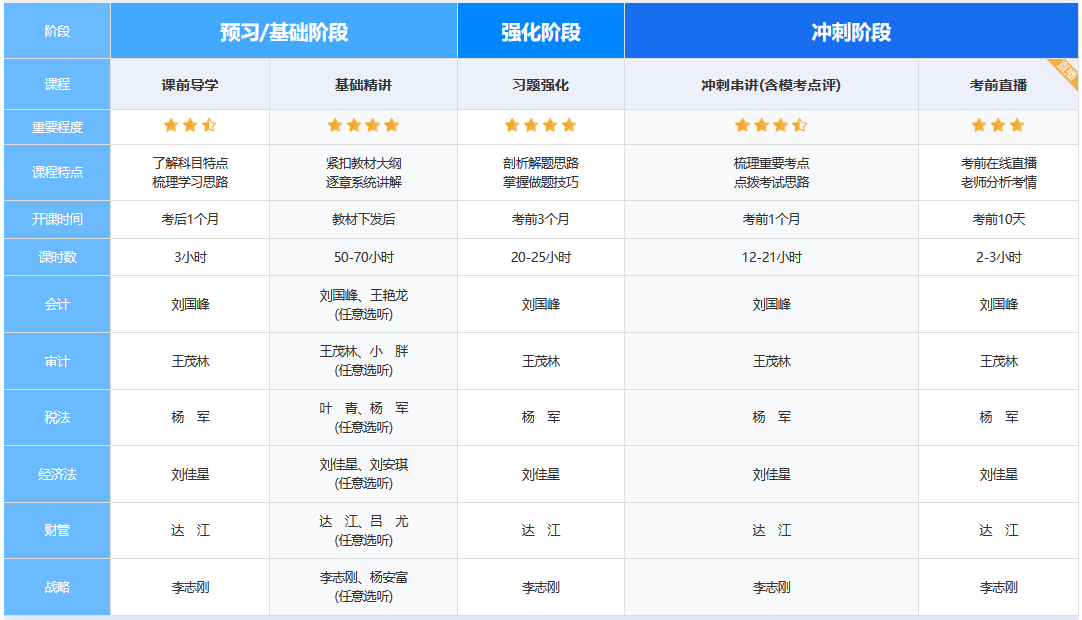Select the 冲刺阶段 header
The width and height of the screenshot is (1082, 620).
pos(851,32)
